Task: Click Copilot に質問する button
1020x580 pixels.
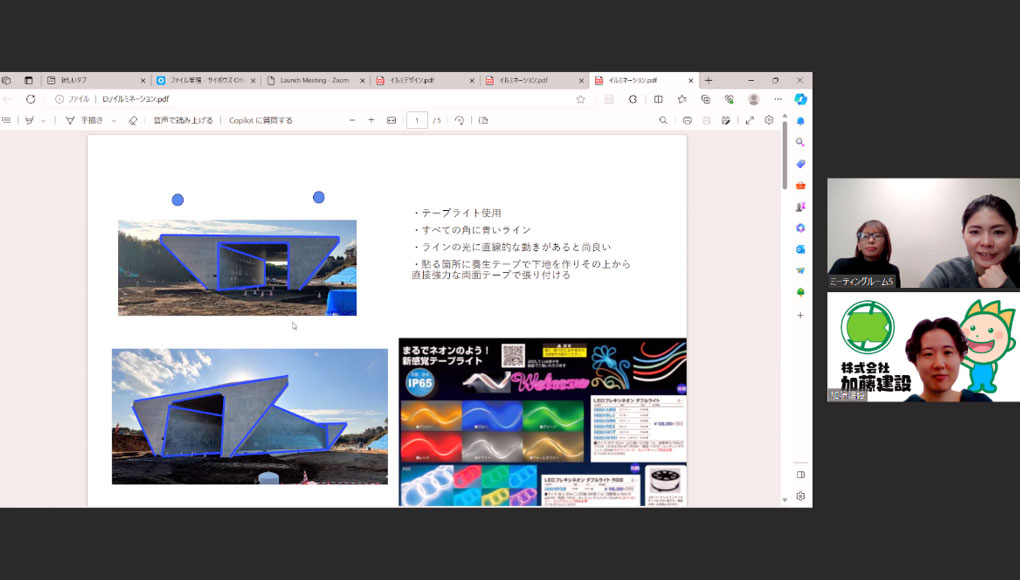Action: click(x=261, y=120)
